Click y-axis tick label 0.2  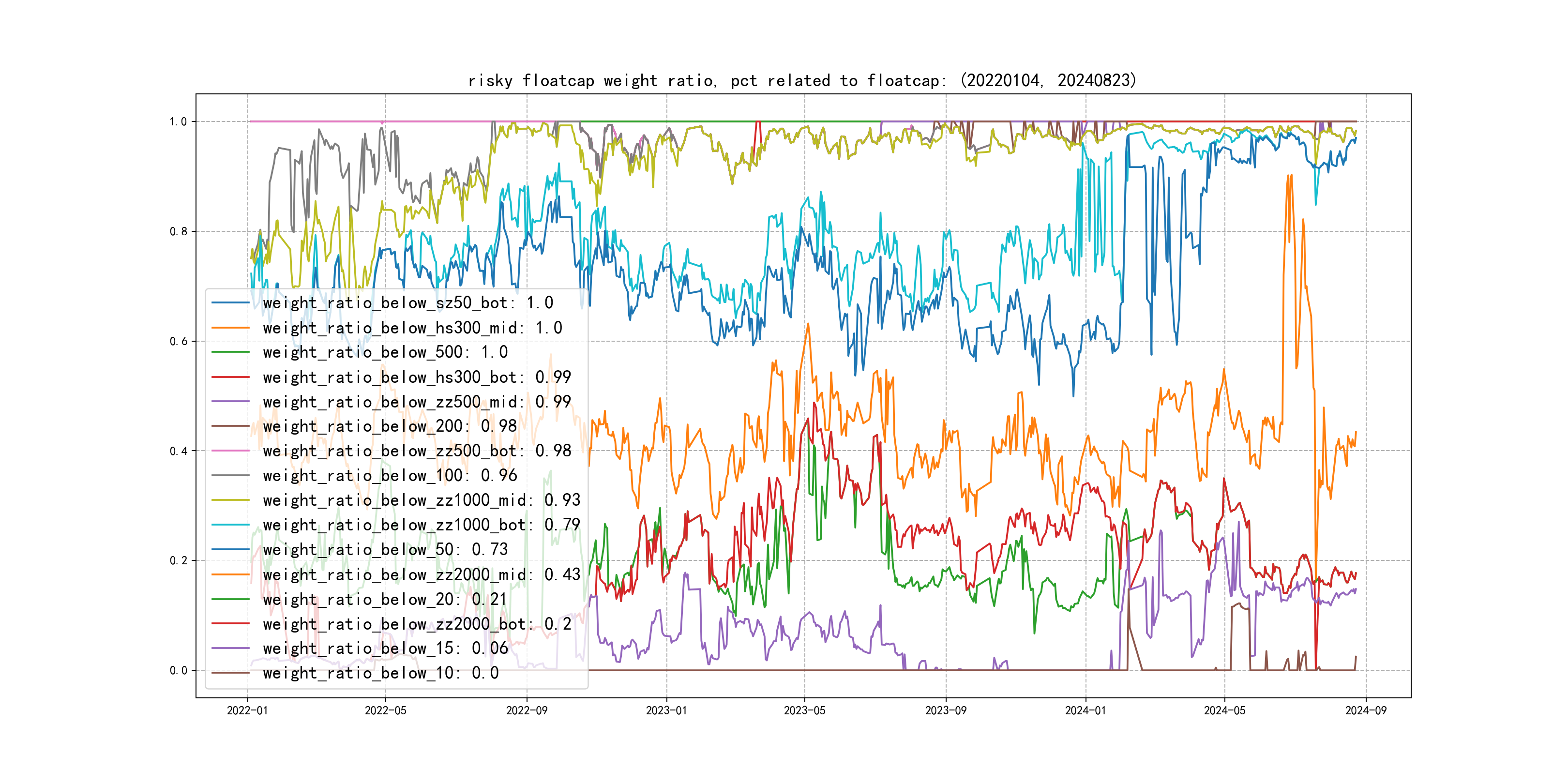(x=179, y=560)
